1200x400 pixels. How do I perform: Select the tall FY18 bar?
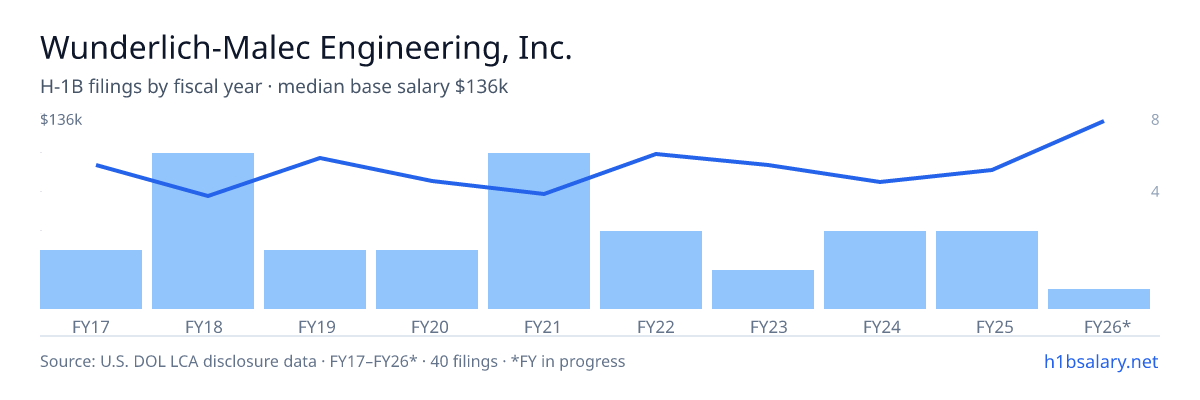pos(203,231)
